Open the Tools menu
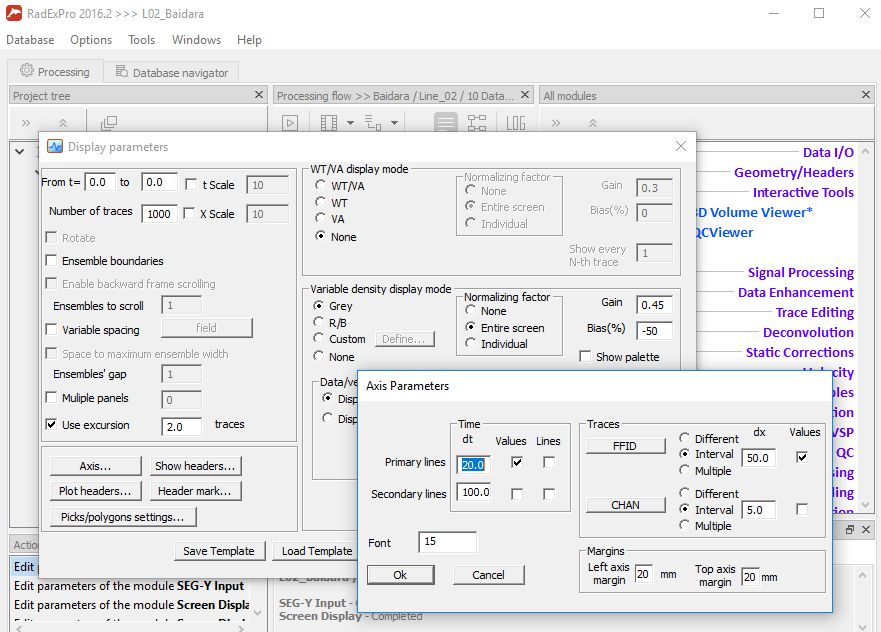881x632 pixels. pos(141,40)
